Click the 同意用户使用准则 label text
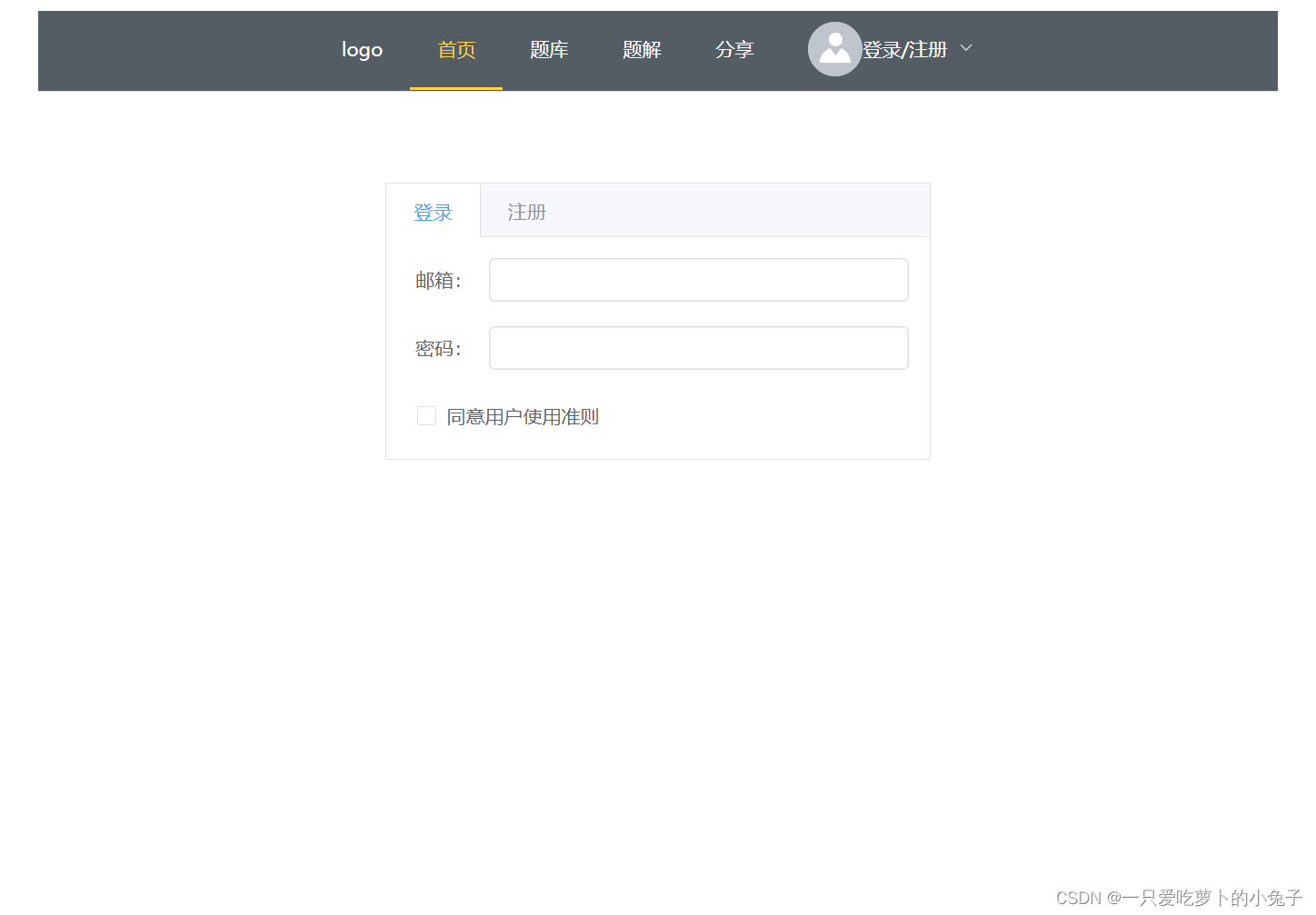Image resolution: width=1316 pixels, height=915 pixels. [523, 416]
